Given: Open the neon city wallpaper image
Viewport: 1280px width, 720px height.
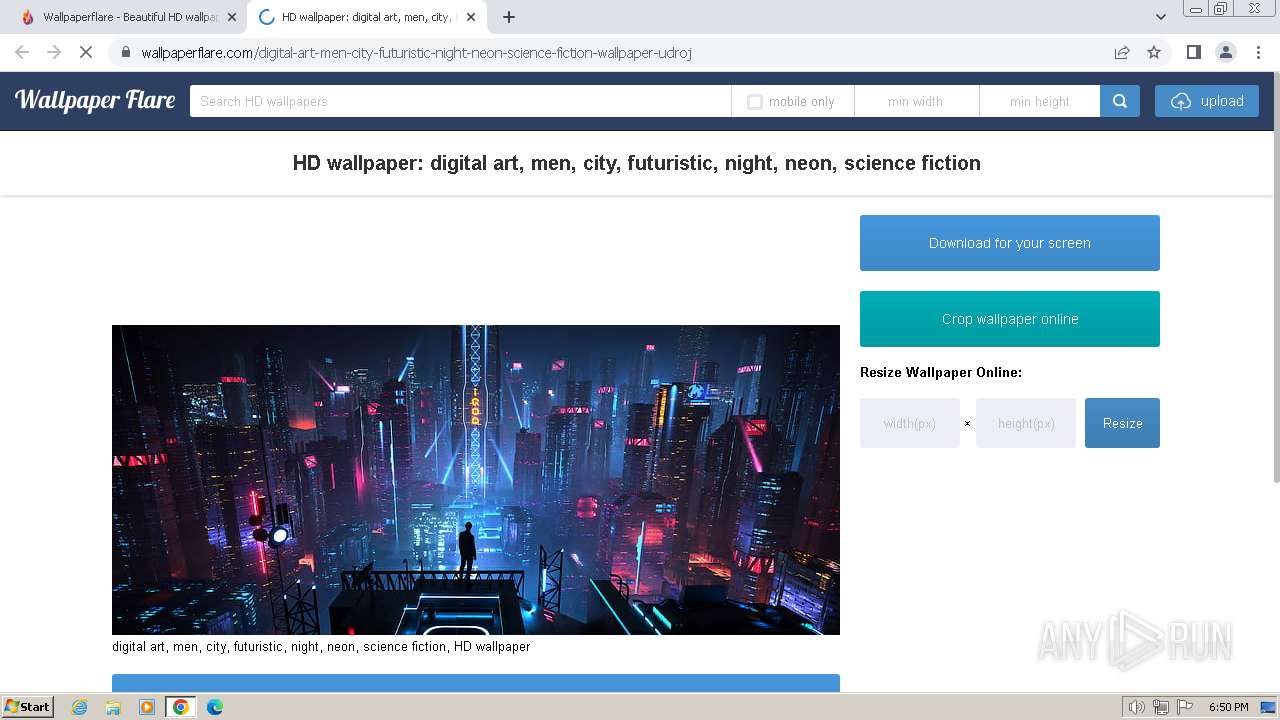Looking at the screenshot, I should click(476, 480).
